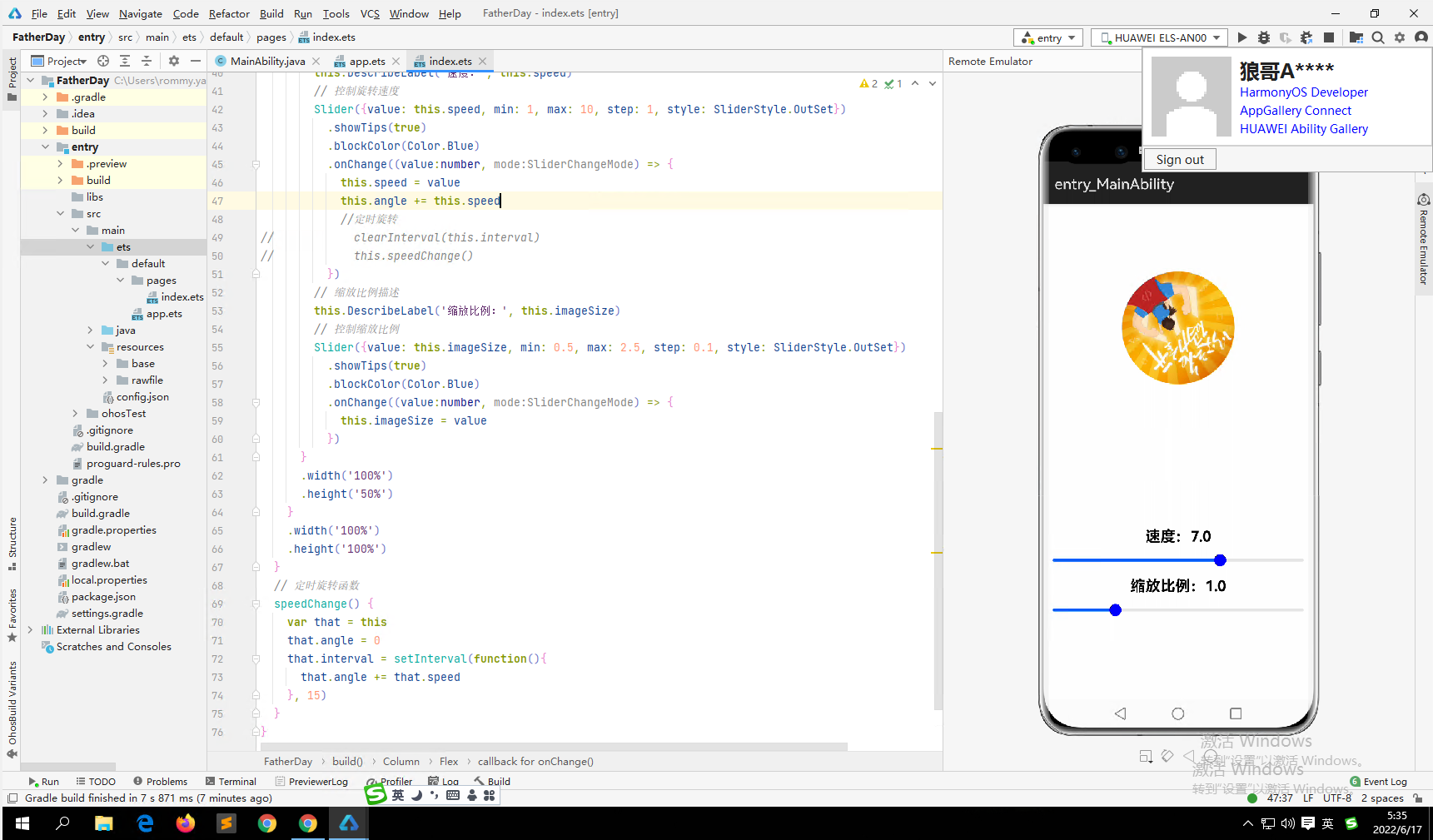
Task: Collapse the entry module folder
Action: click(x=45, y=147)
